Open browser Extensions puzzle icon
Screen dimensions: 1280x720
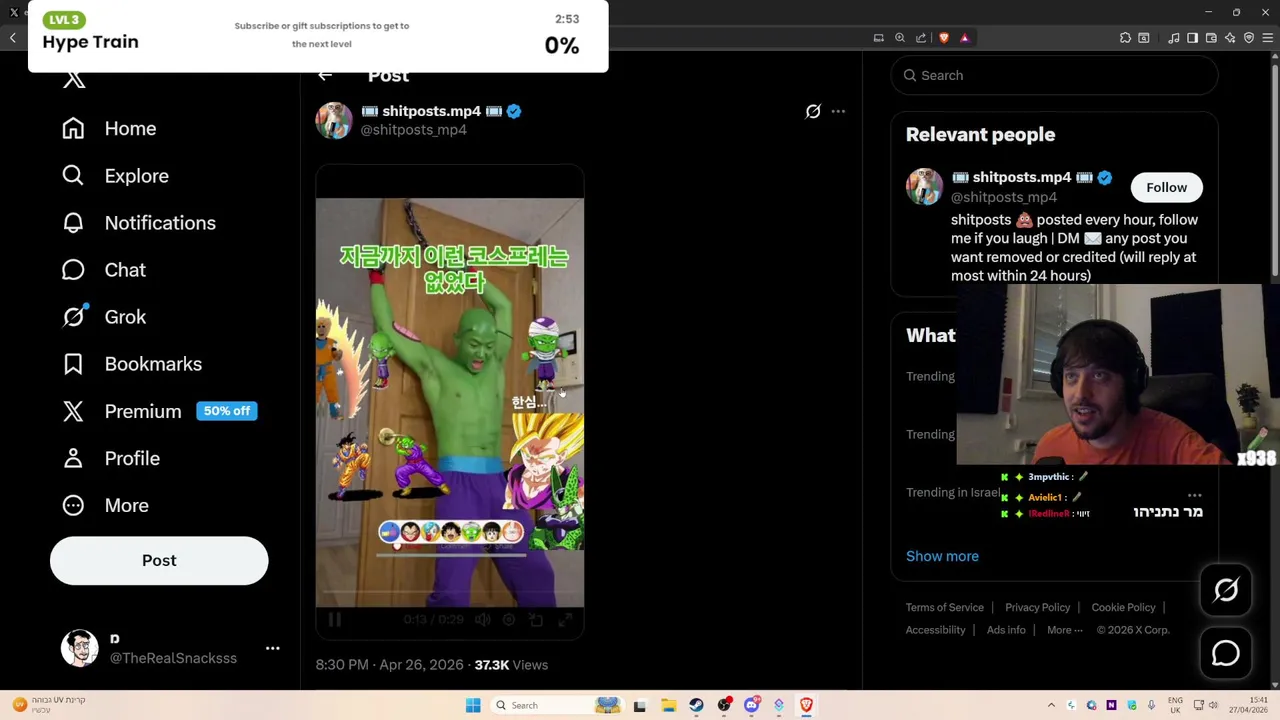(x=1125, y=38)
